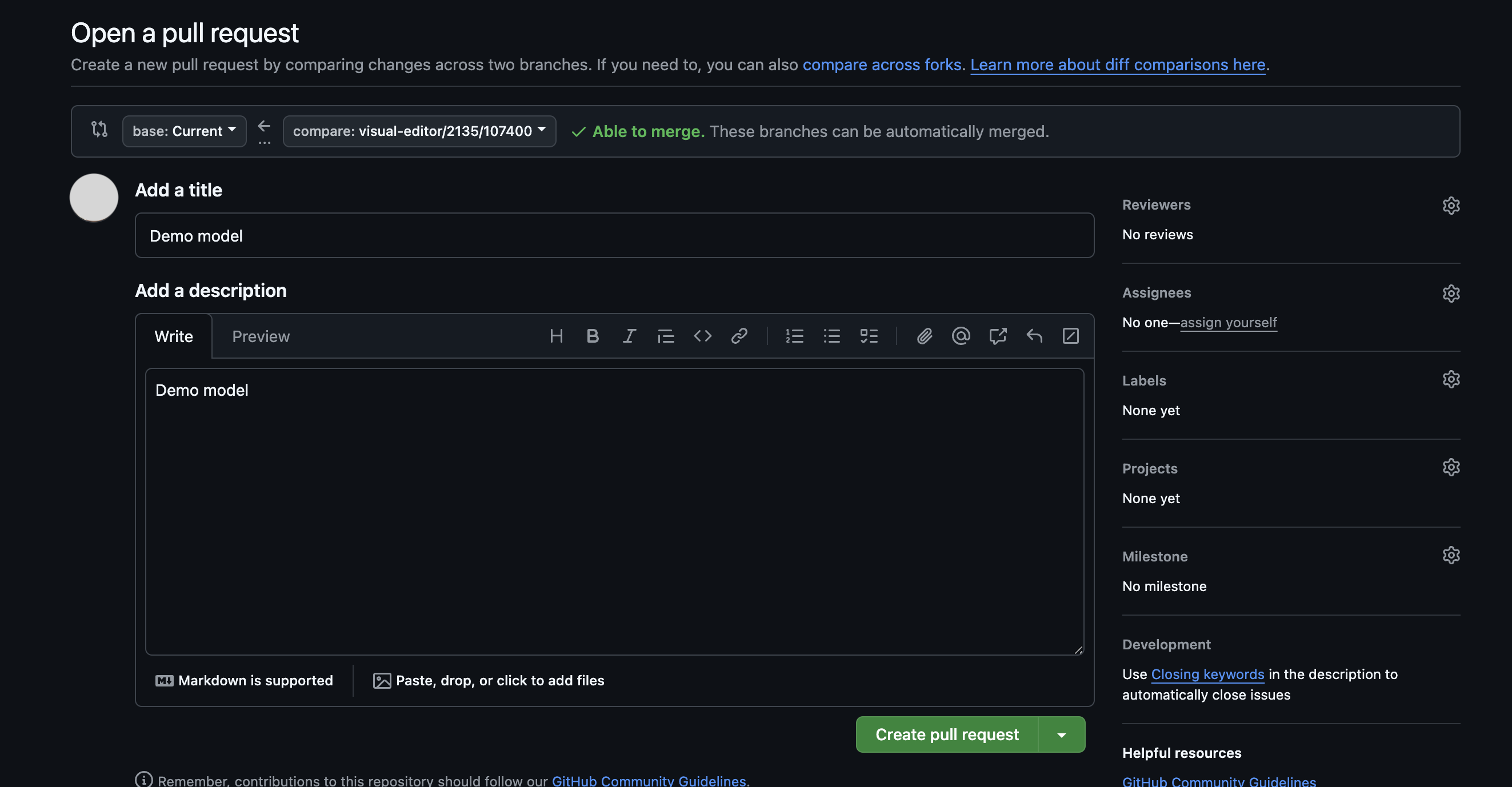
Task: Insert a quote block
Action: coord(666,336)
